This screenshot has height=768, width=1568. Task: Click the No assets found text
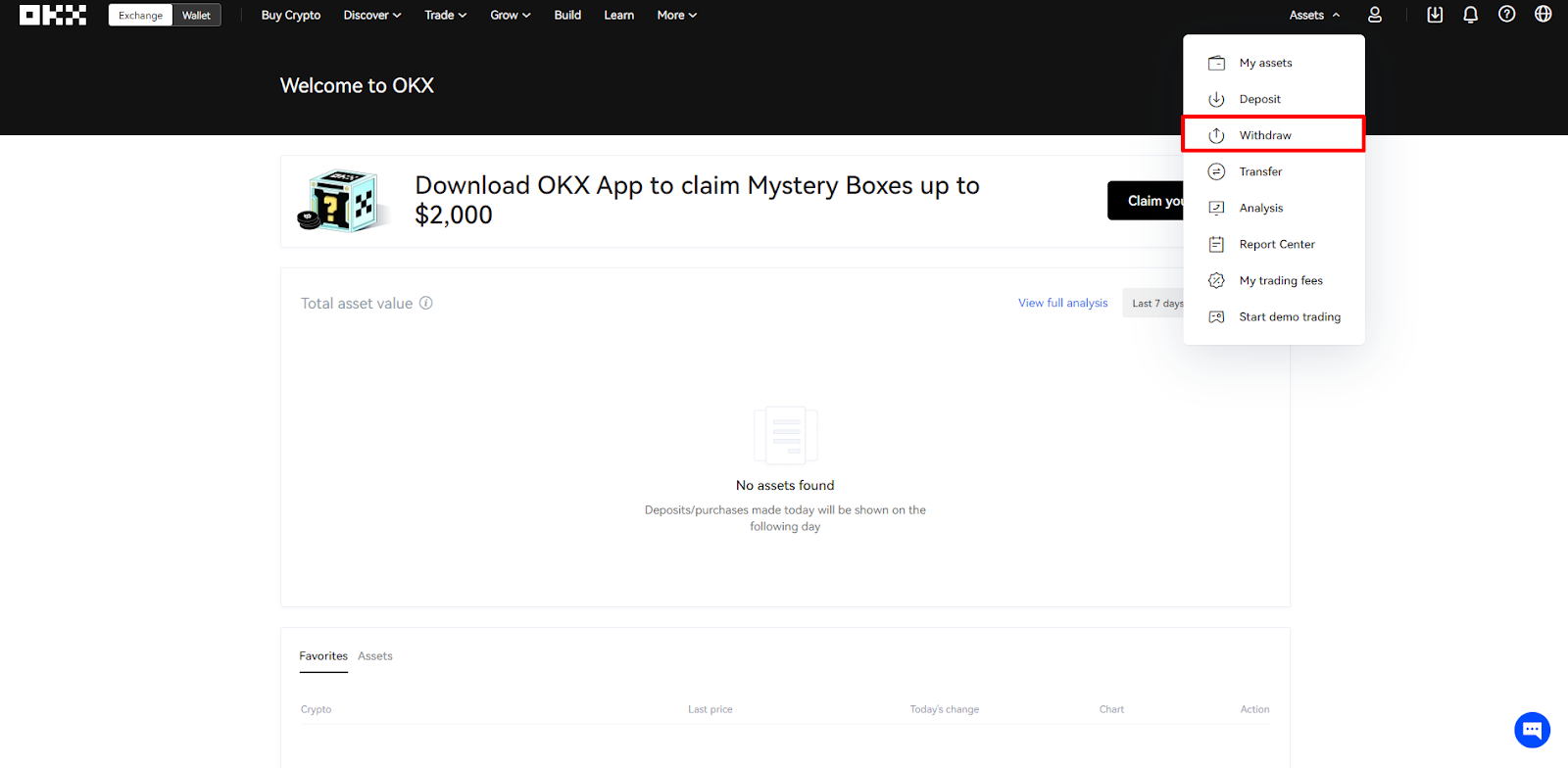coord(785,485)
